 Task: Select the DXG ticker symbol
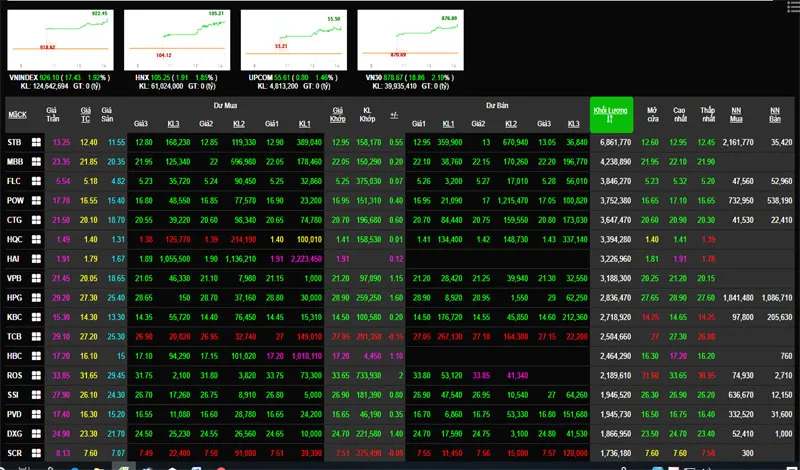pos(15,433)
